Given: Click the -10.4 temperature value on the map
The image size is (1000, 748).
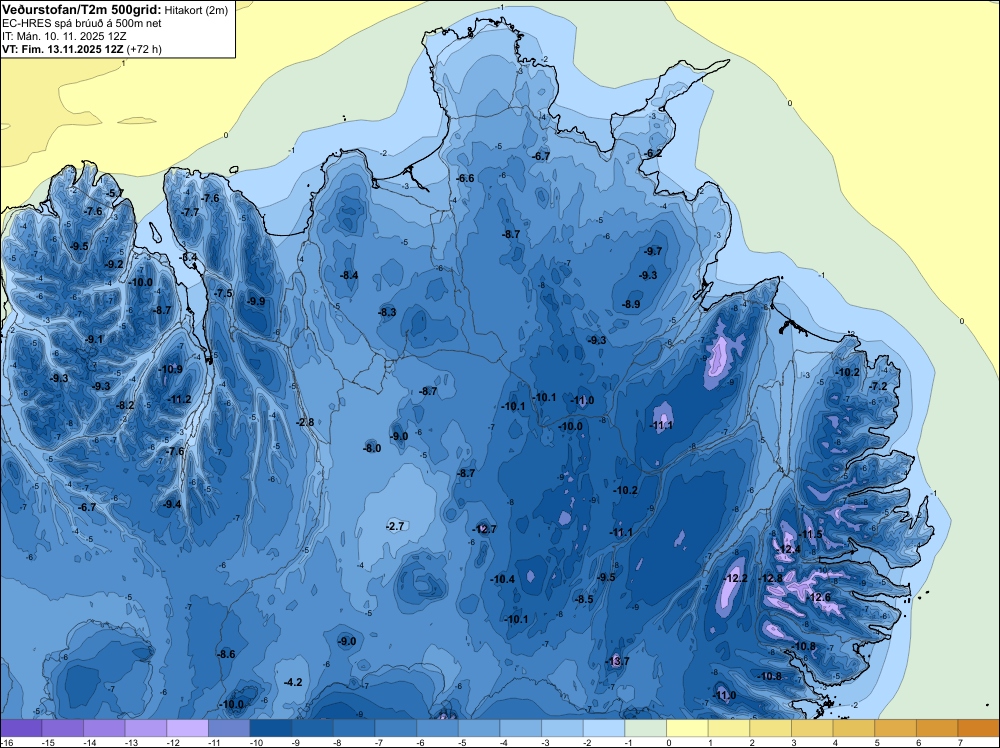Looking at the screenshot, I should click(503, 580).
